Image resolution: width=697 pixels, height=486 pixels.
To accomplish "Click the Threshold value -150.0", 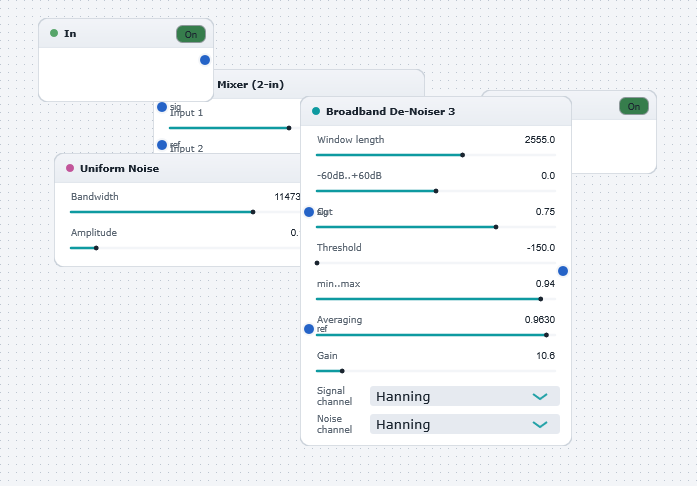I will pyautogui.click(x=541, y=248).
